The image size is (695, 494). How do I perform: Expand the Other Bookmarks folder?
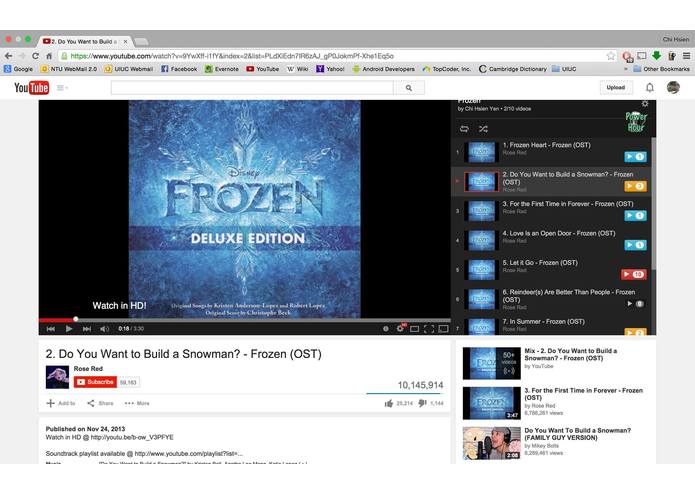[662, 69]
